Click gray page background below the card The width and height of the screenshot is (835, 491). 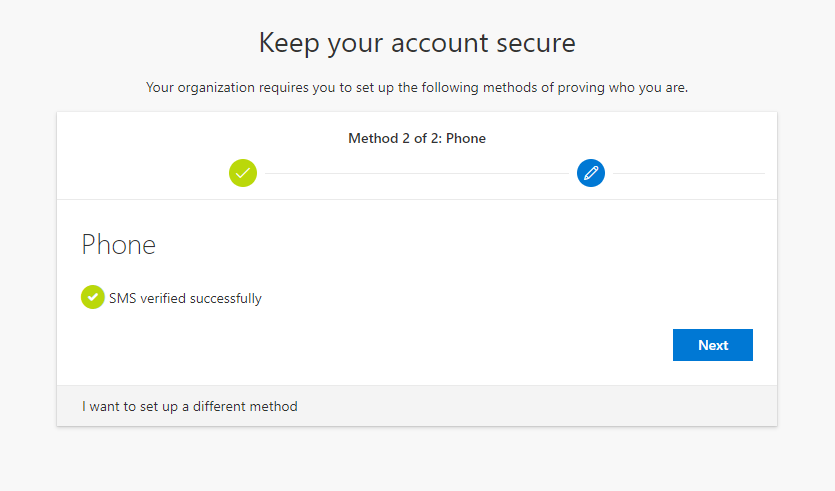click(x=417, y=458)
